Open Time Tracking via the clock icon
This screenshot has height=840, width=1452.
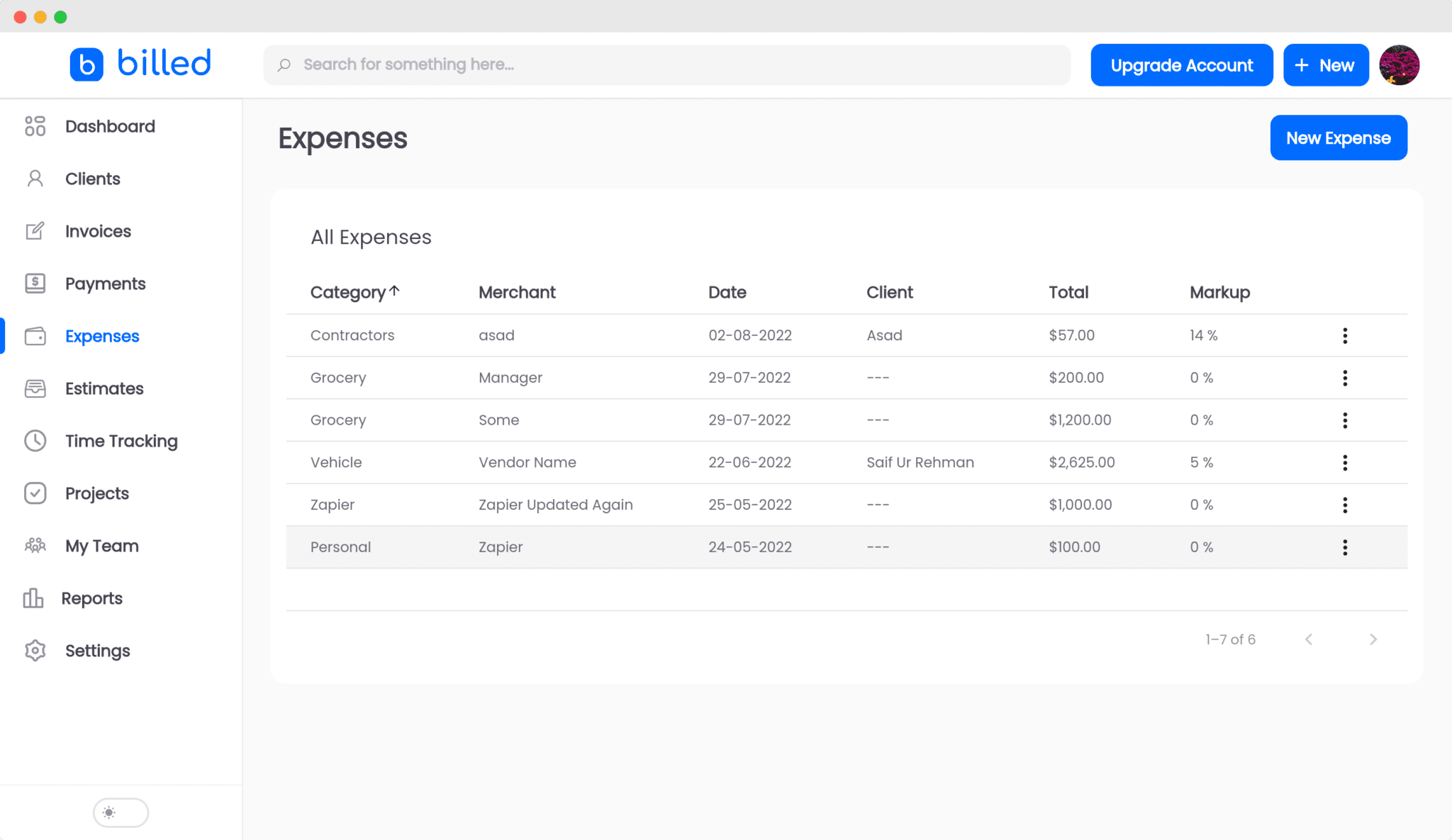tap(35, 440)
